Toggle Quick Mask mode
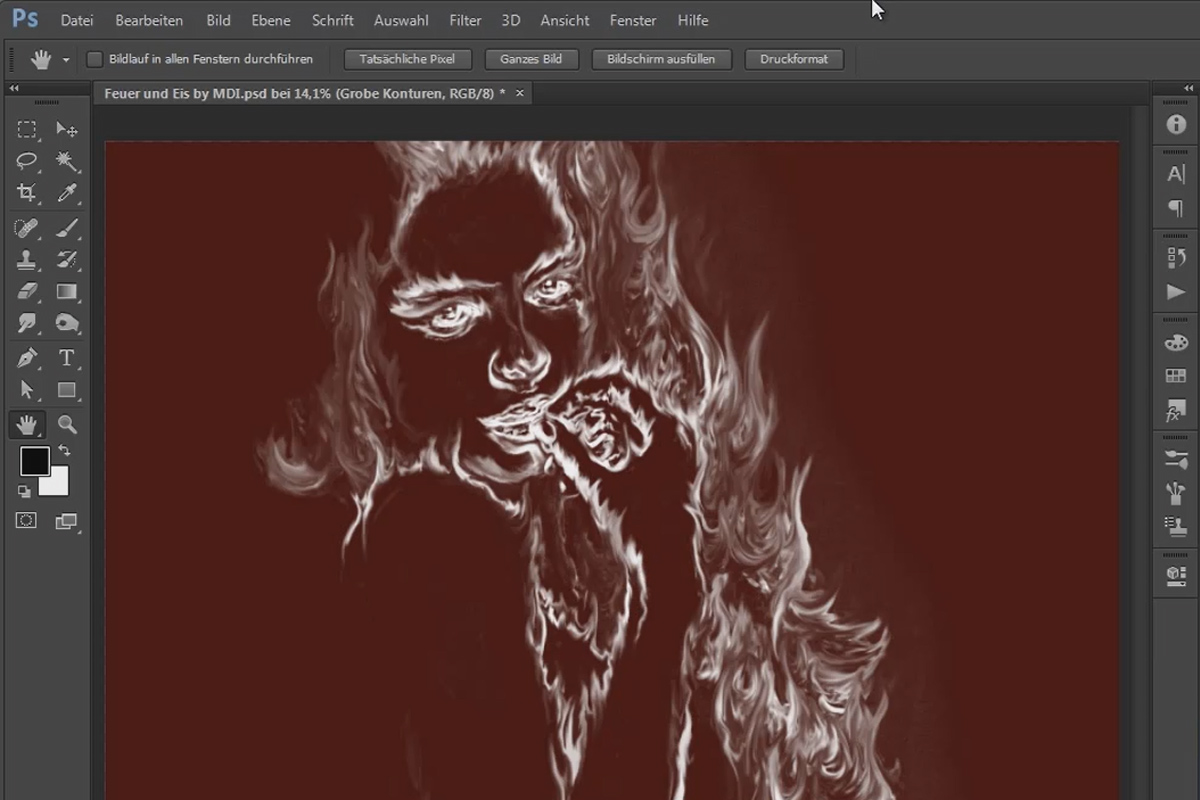The width and height of the screenshot is (1200, 800). click(x=27, y=521)
